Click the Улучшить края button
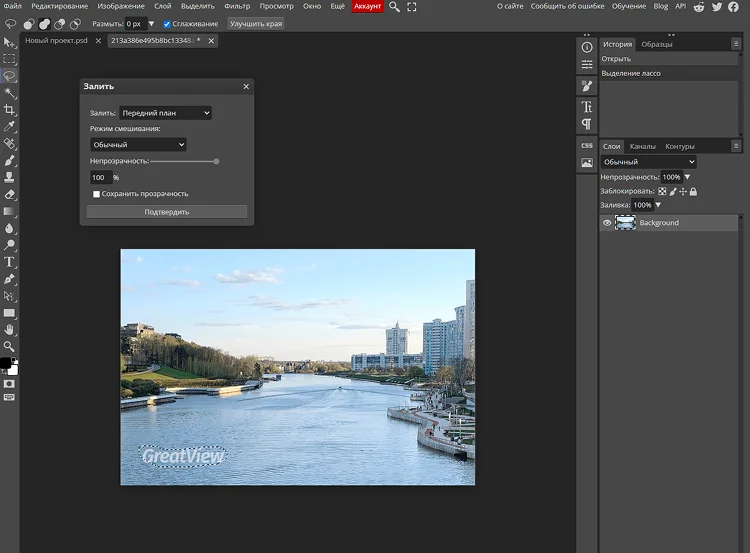The image size is (750, 553). point(256,23)
